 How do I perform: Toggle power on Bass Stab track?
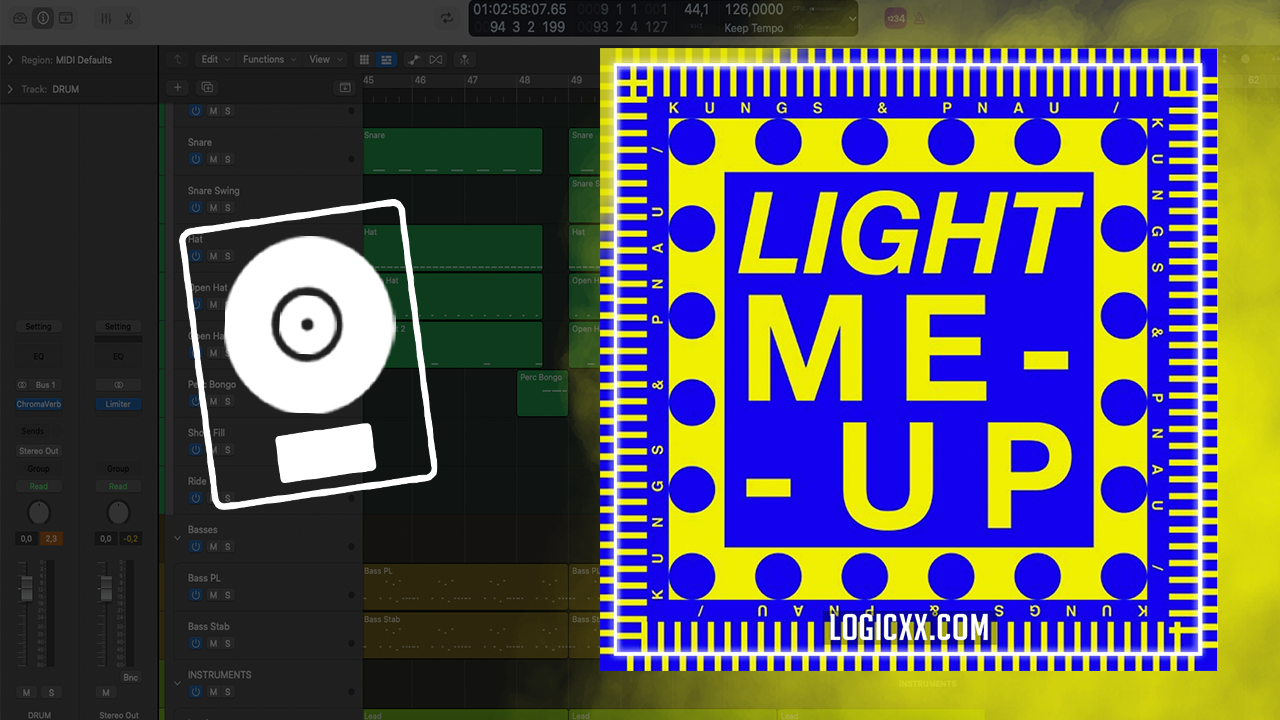(x=196, y=644)
